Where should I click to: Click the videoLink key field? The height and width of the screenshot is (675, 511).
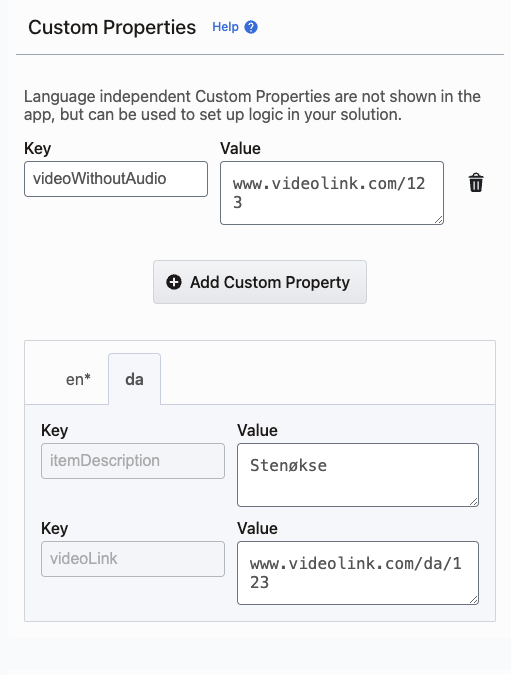[133, 559]
